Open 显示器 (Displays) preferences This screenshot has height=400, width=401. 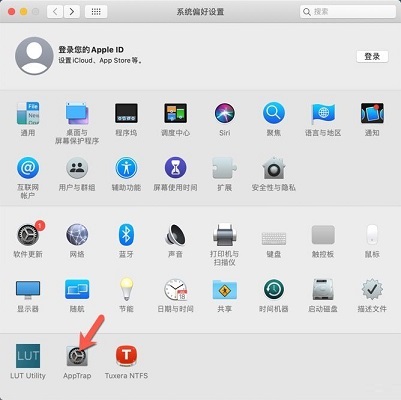point(28,289)
